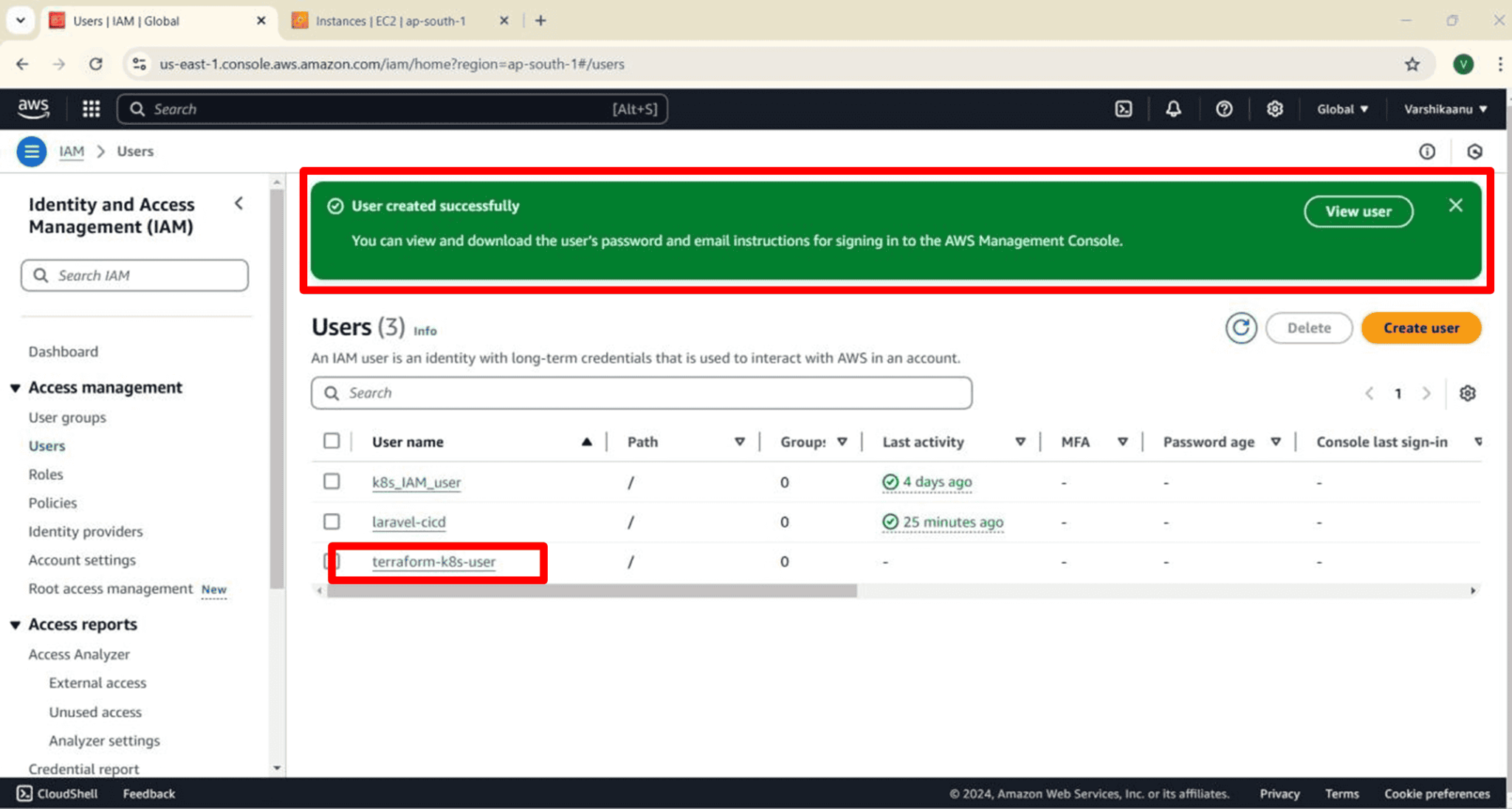The width and height of the screenshot is (1512, 809).
Task: Click inside the Search IAM field
Action: (133, 275)
